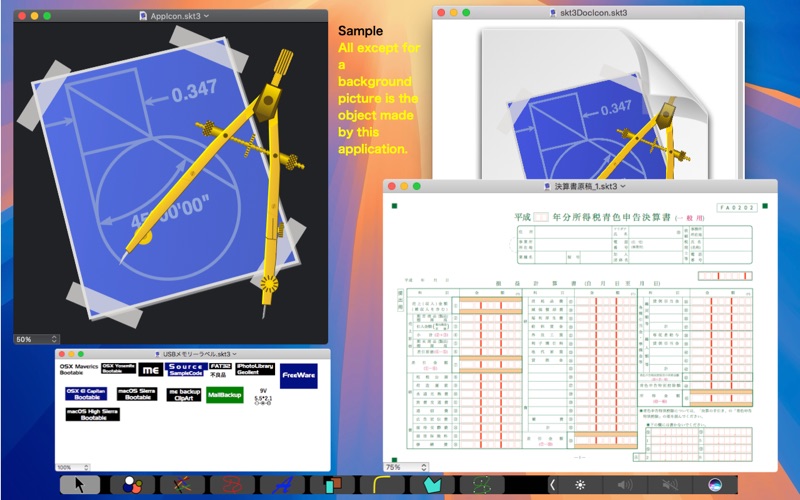800x500 pixels.
Task: Select the Source SampleCode label
Action: (186, 369)
